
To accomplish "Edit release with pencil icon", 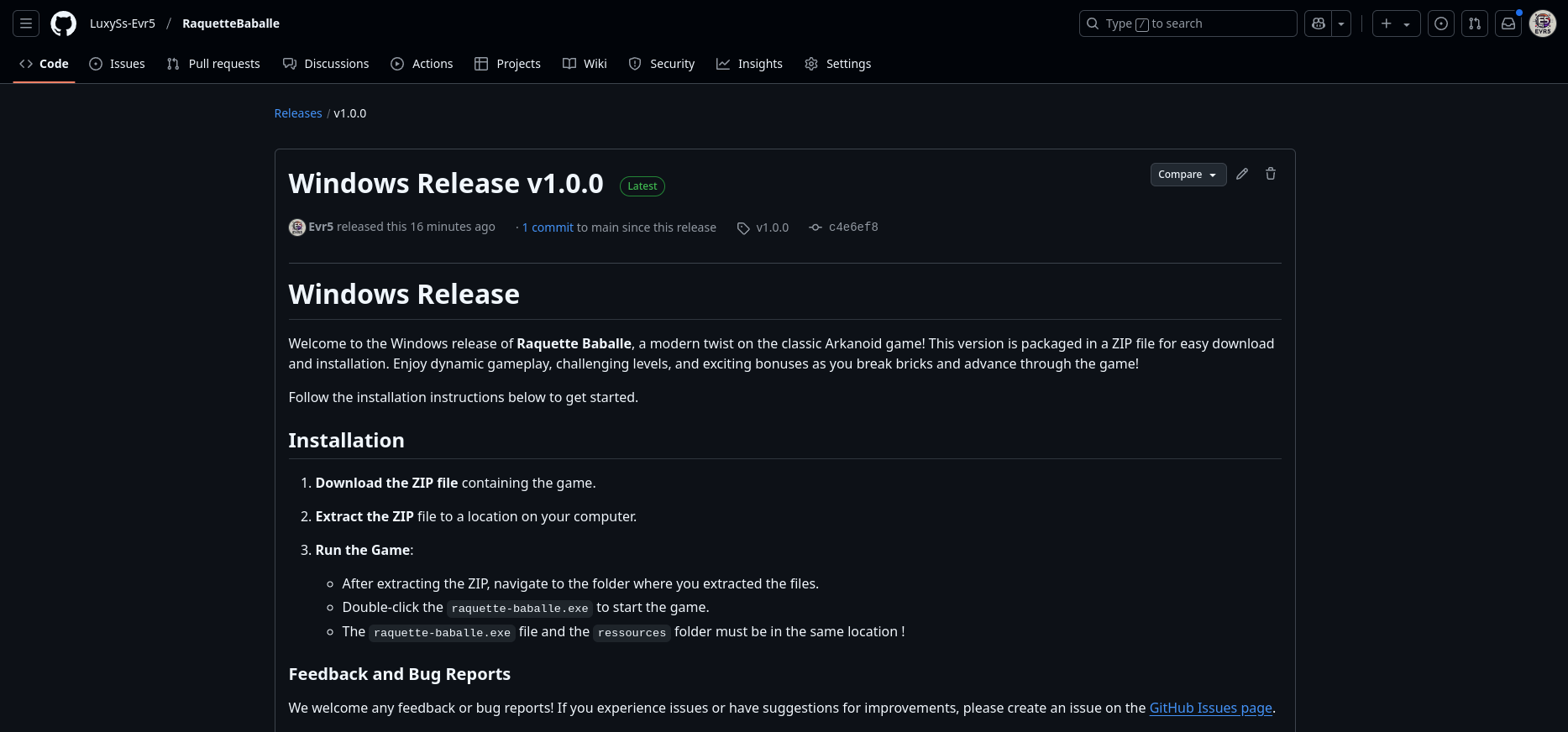I will 1242,174.
